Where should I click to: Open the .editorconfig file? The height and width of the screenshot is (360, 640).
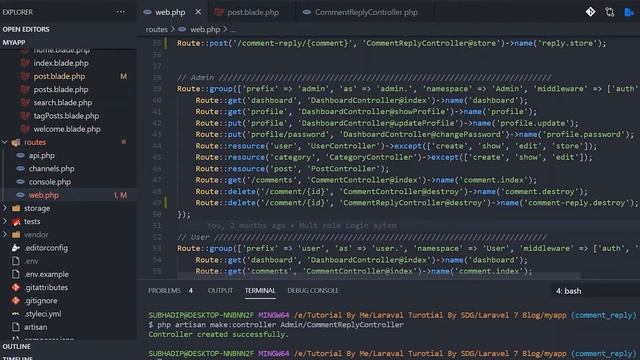pos(46,248)
